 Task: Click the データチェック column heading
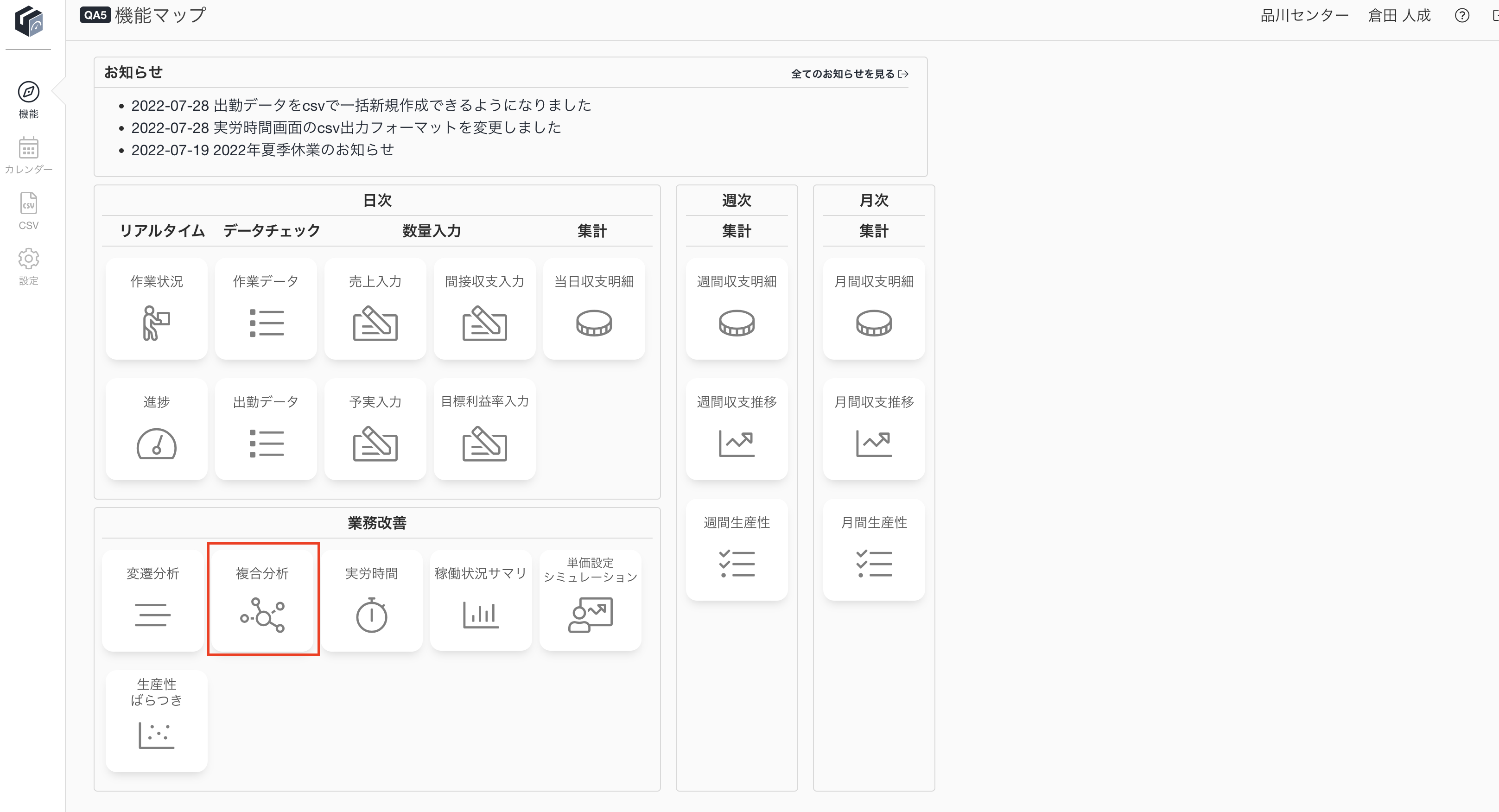pyautogui.click(x=272, y=231)
